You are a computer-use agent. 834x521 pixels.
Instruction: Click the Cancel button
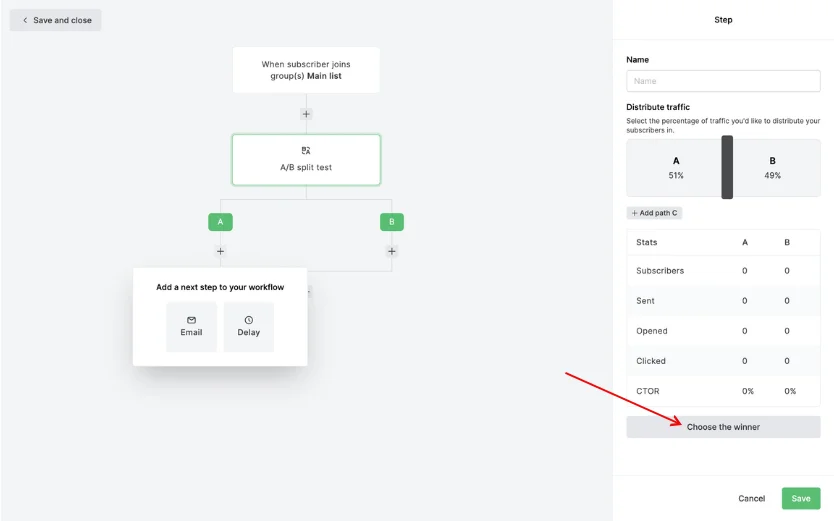[x=751, y=498]
